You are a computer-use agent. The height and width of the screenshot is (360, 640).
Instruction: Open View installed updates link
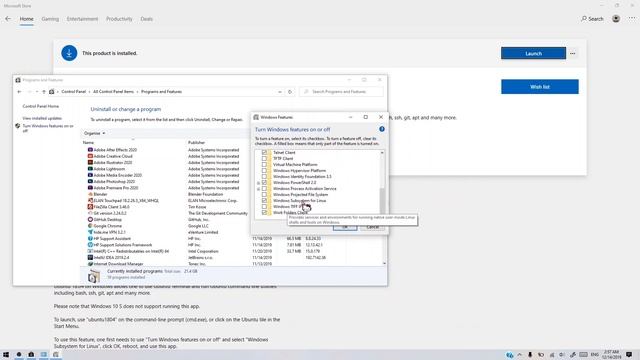42,118
